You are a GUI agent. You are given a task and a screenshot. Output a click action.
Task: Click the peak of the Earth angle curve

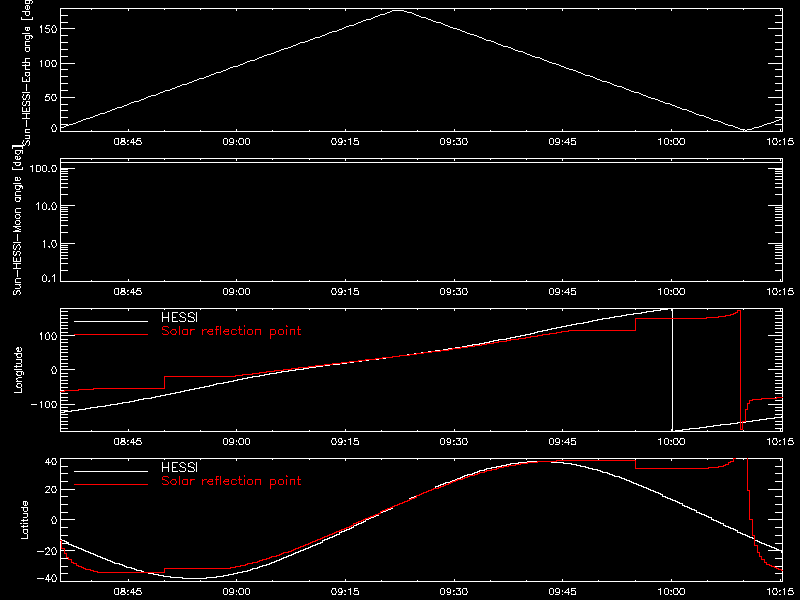tap(398, 10)
